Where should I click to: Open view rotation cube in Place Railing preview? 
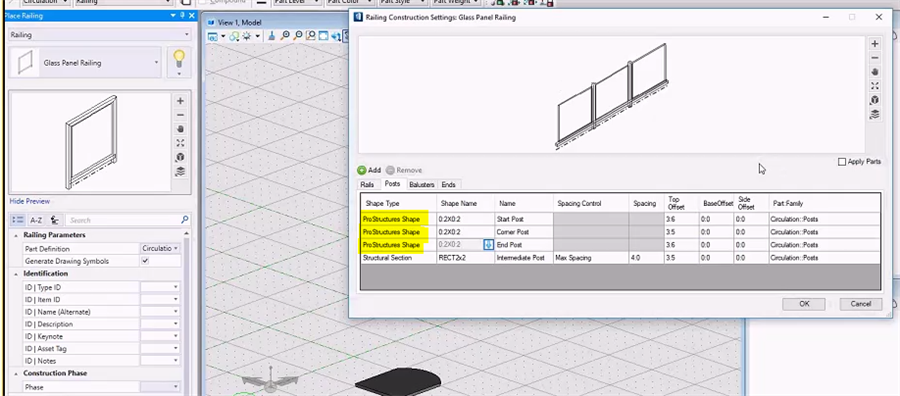coord(180,157)
